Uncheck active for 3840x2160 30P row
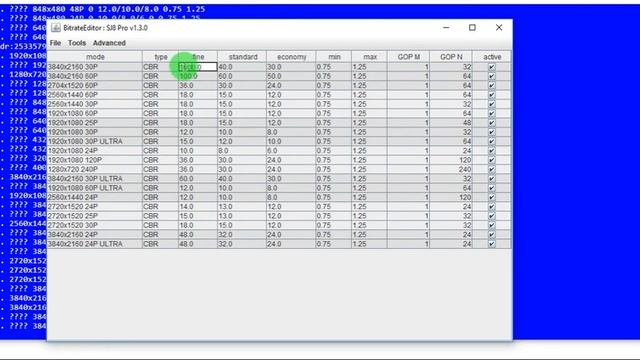640x360 pixels. [x=491, y=67]
